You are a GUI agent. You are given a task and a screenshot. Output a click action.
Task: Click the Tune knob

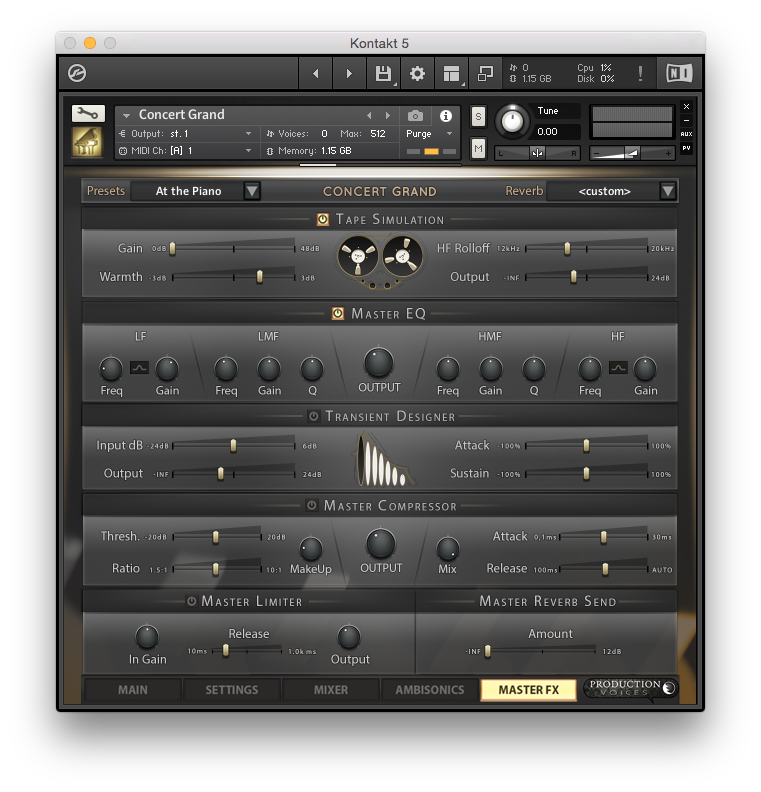coord(512,122)
